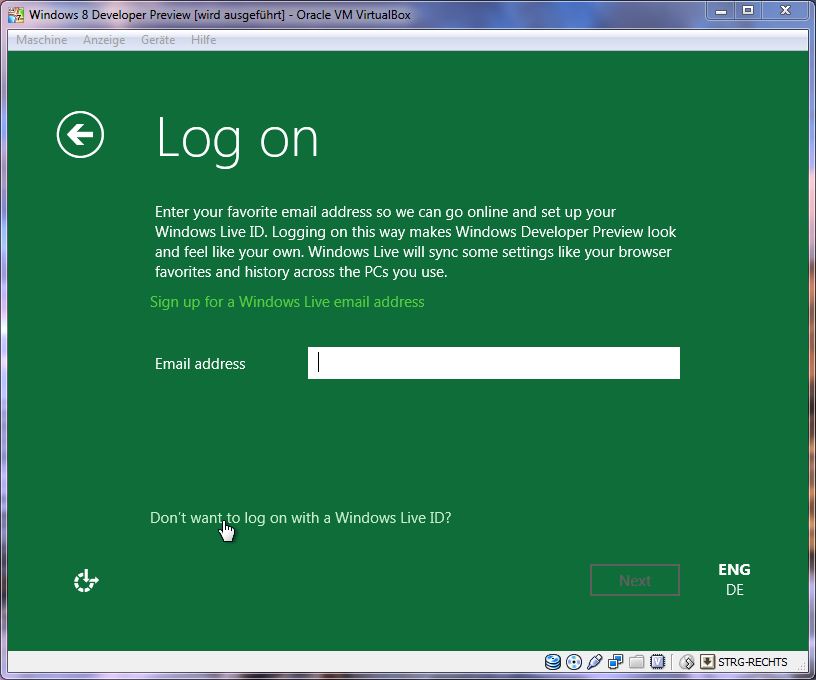Click the STRG-RECHTS host key label
Screen dimensions: 816x680
[x=753, y=662]
